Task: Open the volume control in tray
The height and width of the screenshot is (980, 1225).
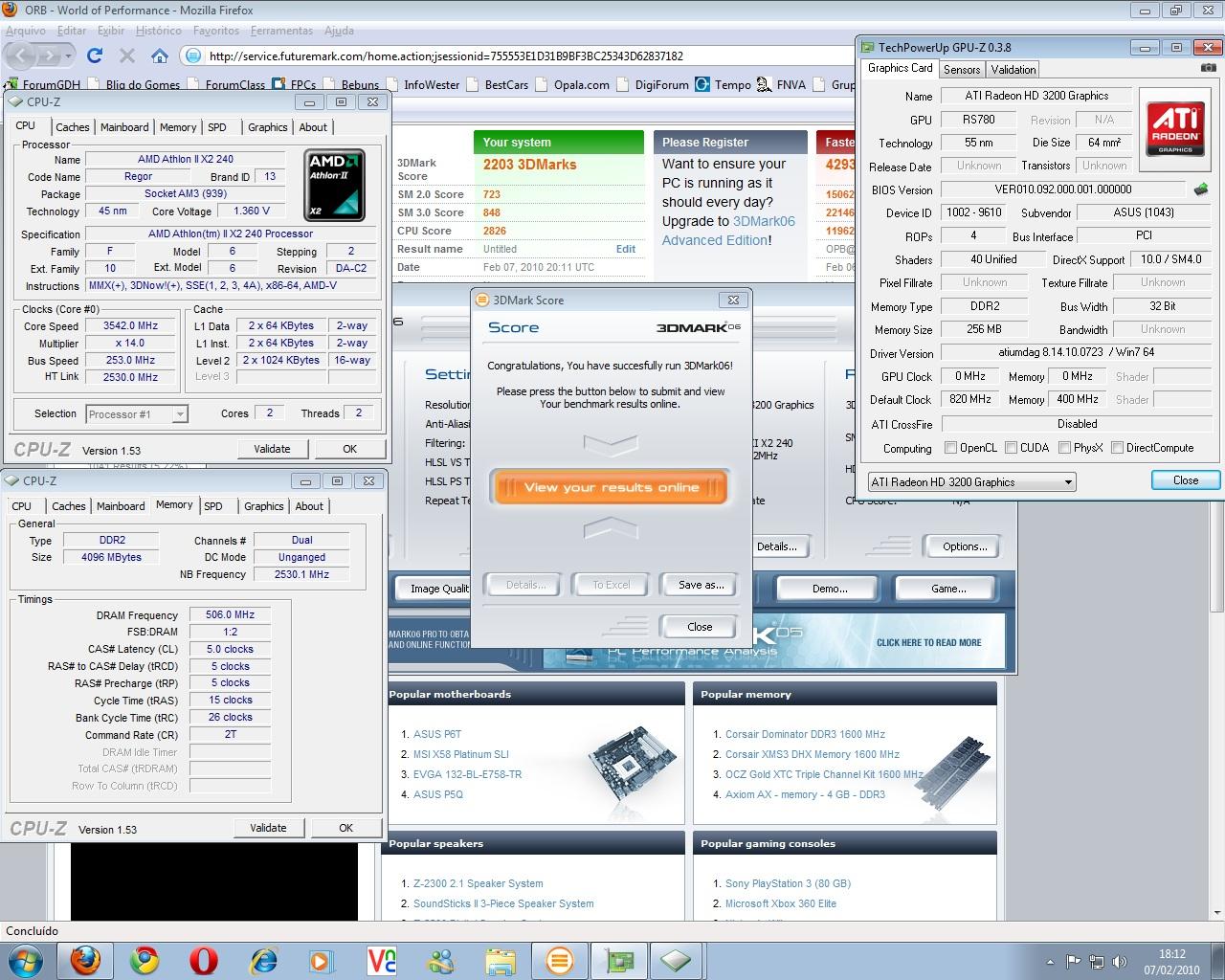Action: point(1118,962)
